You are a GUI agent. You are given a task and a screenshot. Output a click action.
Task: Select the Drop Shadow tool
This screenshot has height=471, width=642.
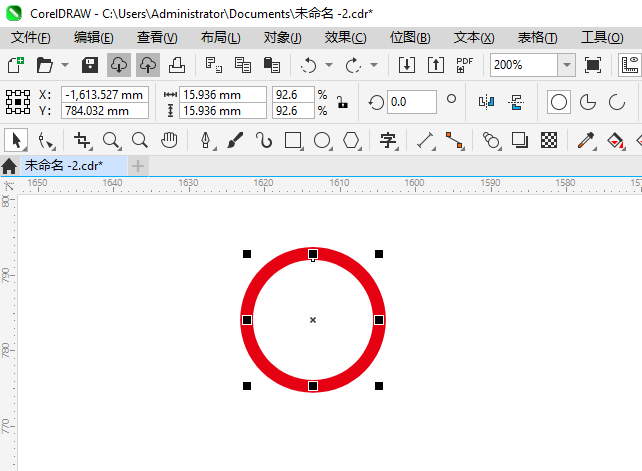(x=520, y=140)
